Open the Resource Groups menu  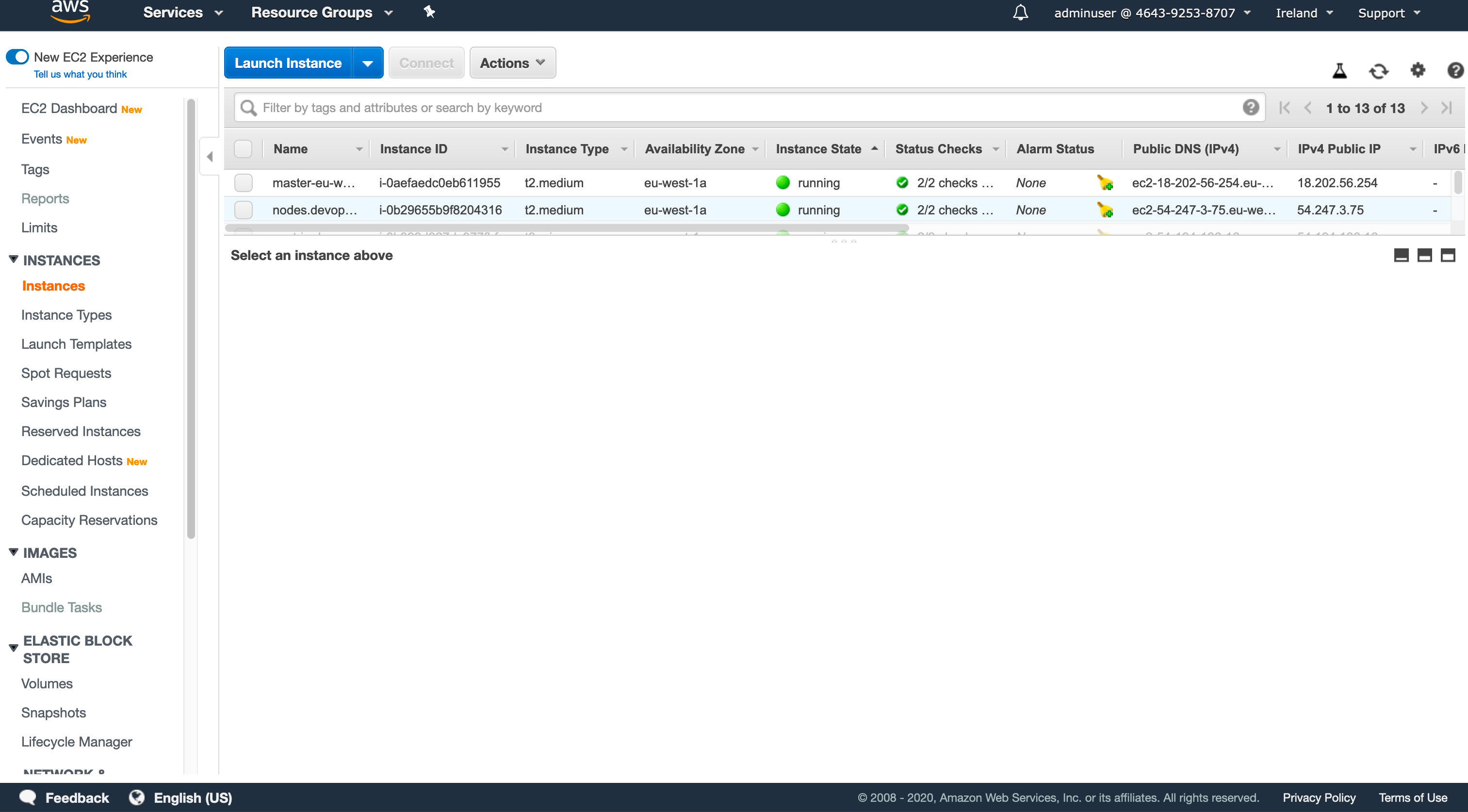pos(322,13)
